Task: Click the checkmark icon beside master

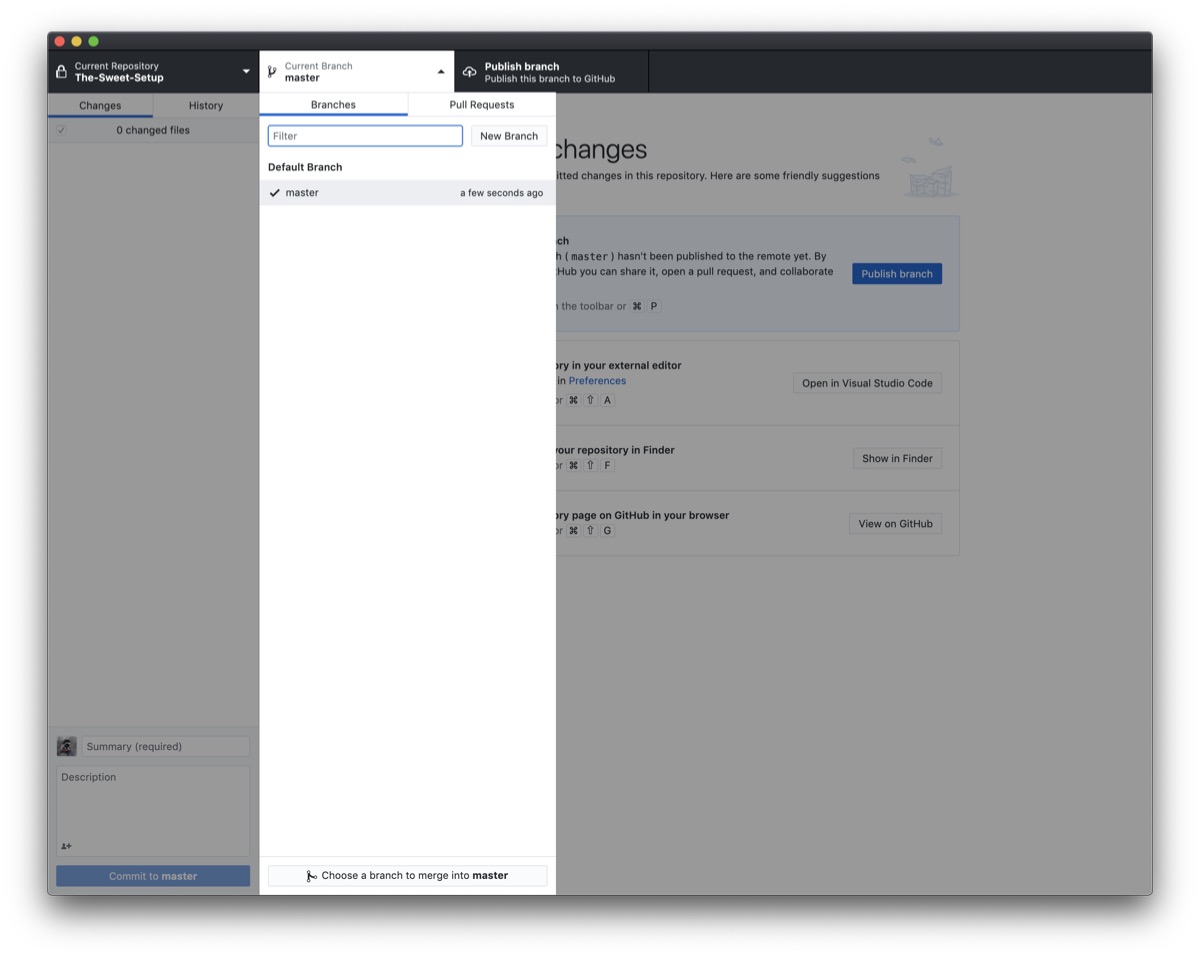Action: coord(275,193)
